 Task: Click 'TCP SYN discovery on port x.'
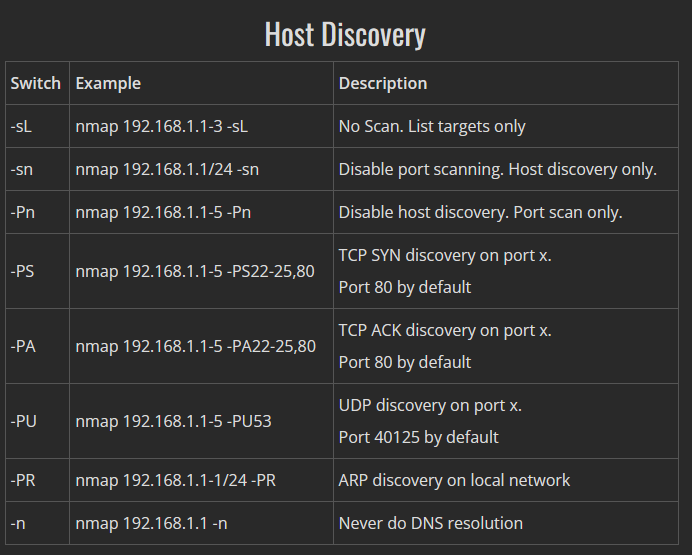coord(445,255)
